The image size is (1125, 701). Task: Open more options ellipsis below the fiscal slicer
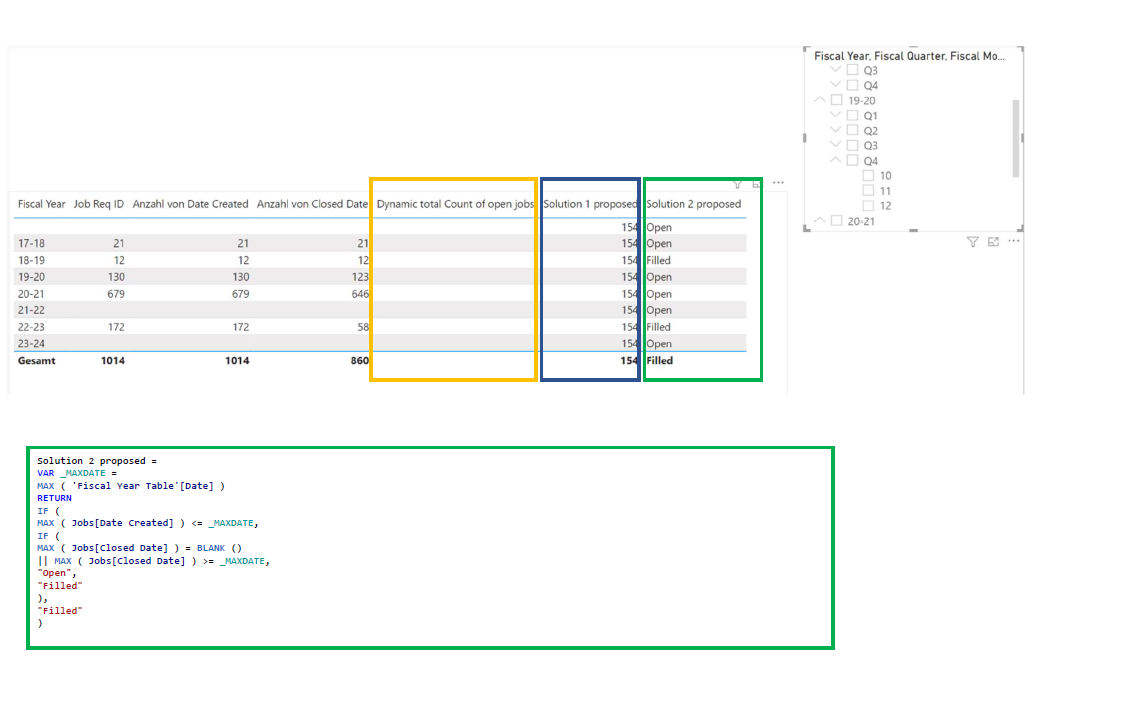tap(1013, 241)
